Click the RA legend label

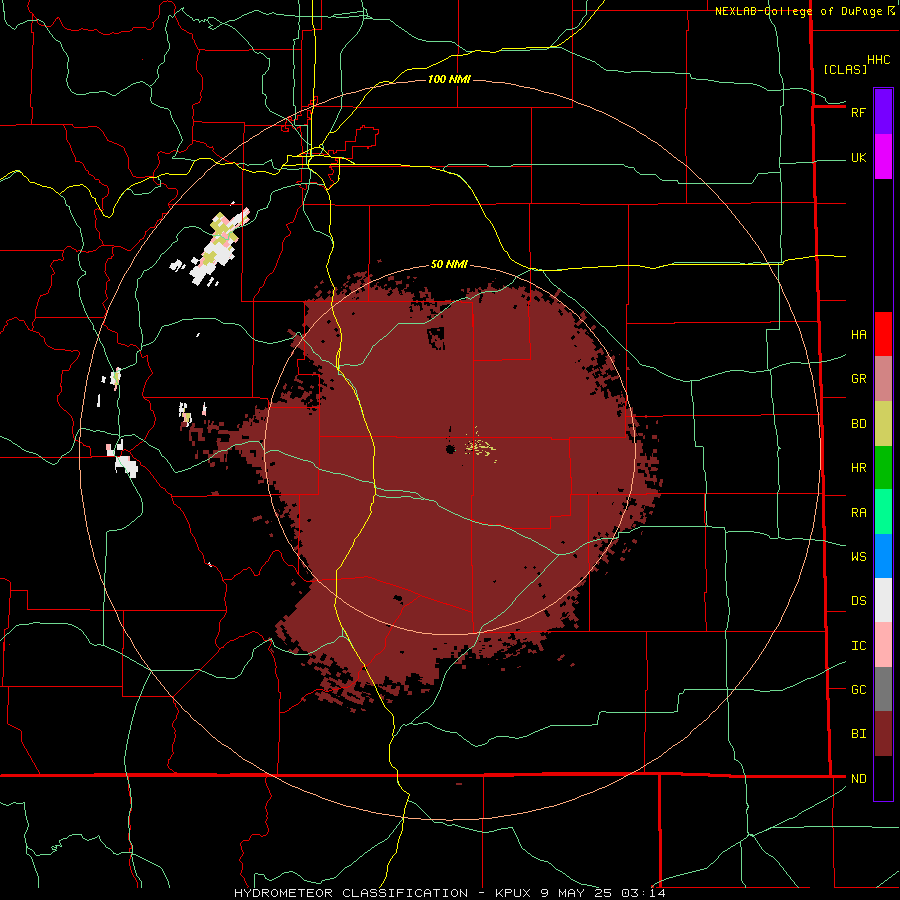[x=858, y=513]
